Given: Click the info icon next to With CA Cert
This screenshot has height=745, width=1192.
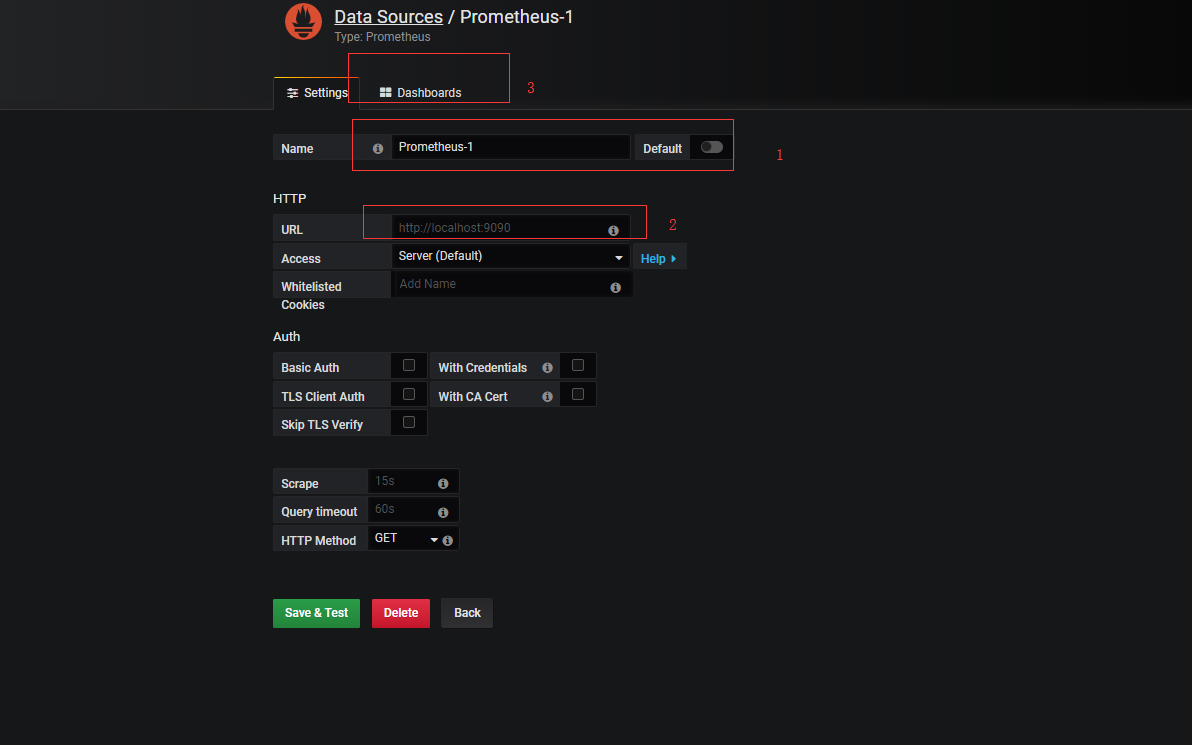Looking at the screenshot, I should point(547,395).
